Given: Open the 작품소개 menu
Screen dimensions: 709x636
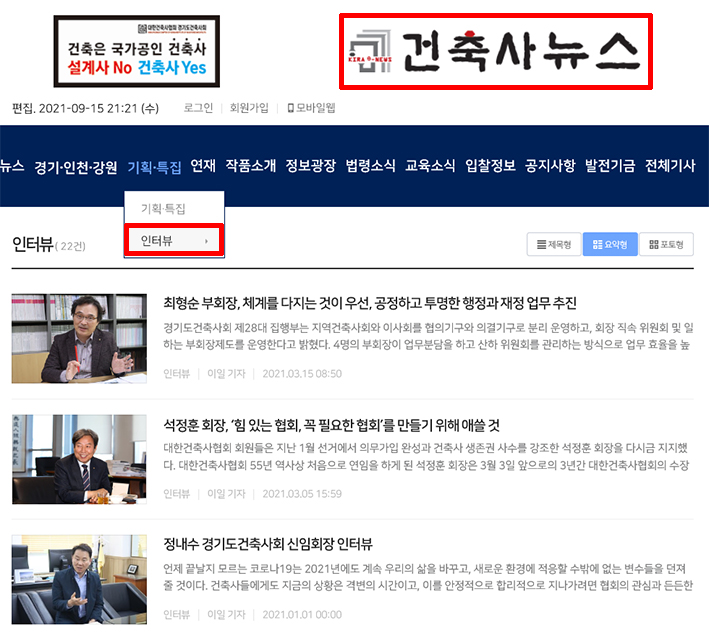Looking at the screenshot, I should [x=251, y=165].
